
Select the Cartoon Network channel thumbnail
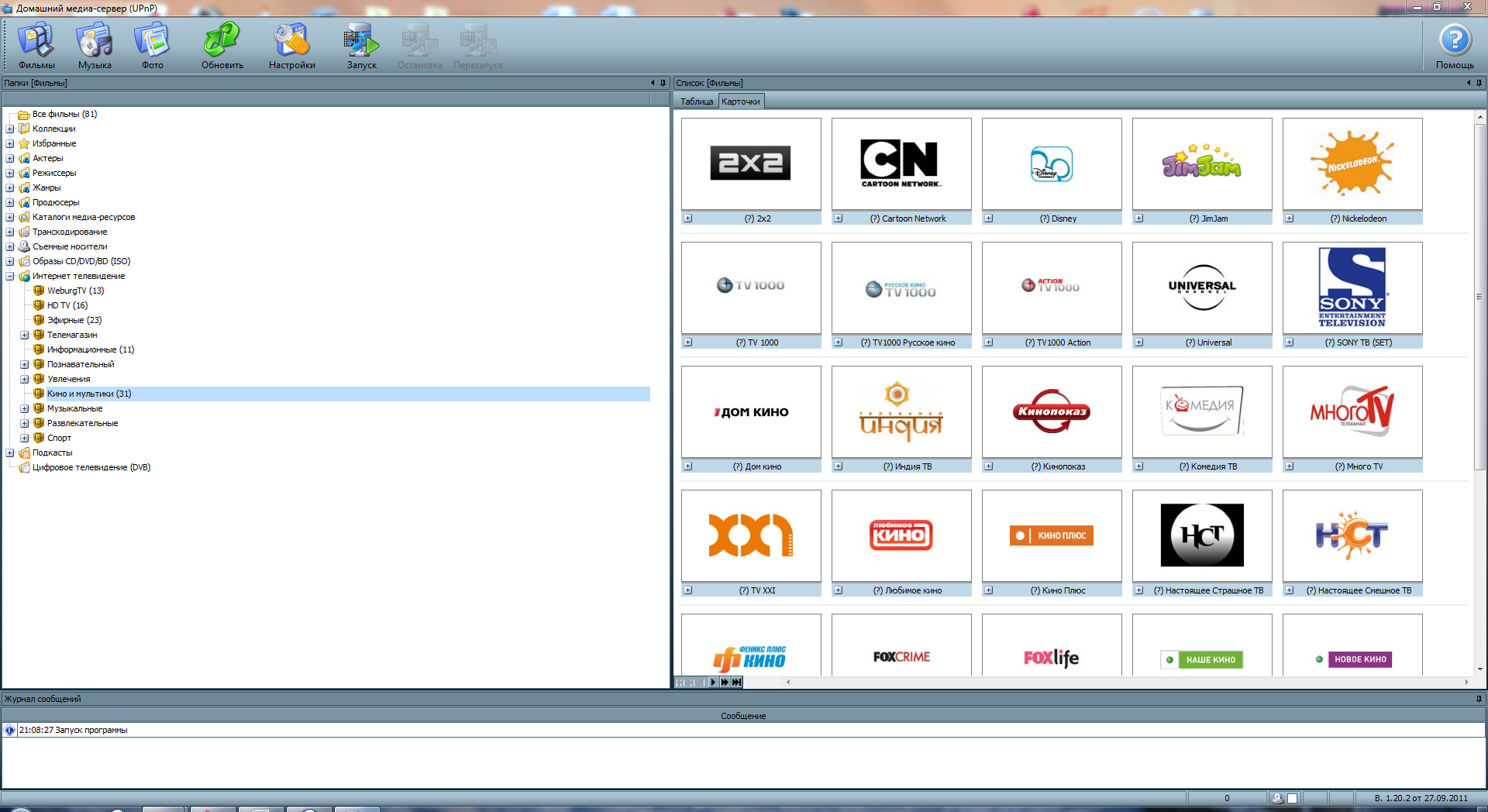(x=901, y=163)
